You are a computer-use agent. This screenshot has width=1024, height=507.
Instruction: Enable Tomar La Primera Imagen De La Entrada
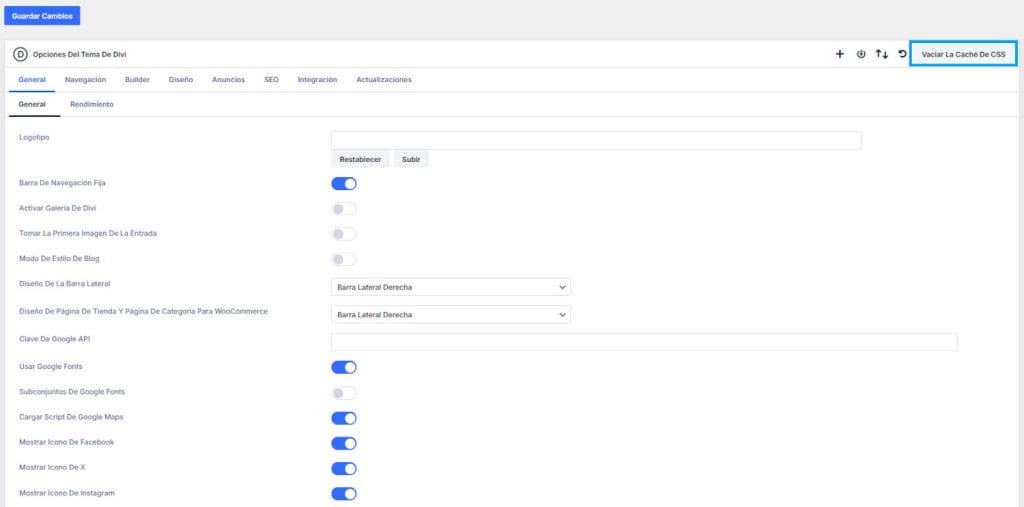coord(344,234)
